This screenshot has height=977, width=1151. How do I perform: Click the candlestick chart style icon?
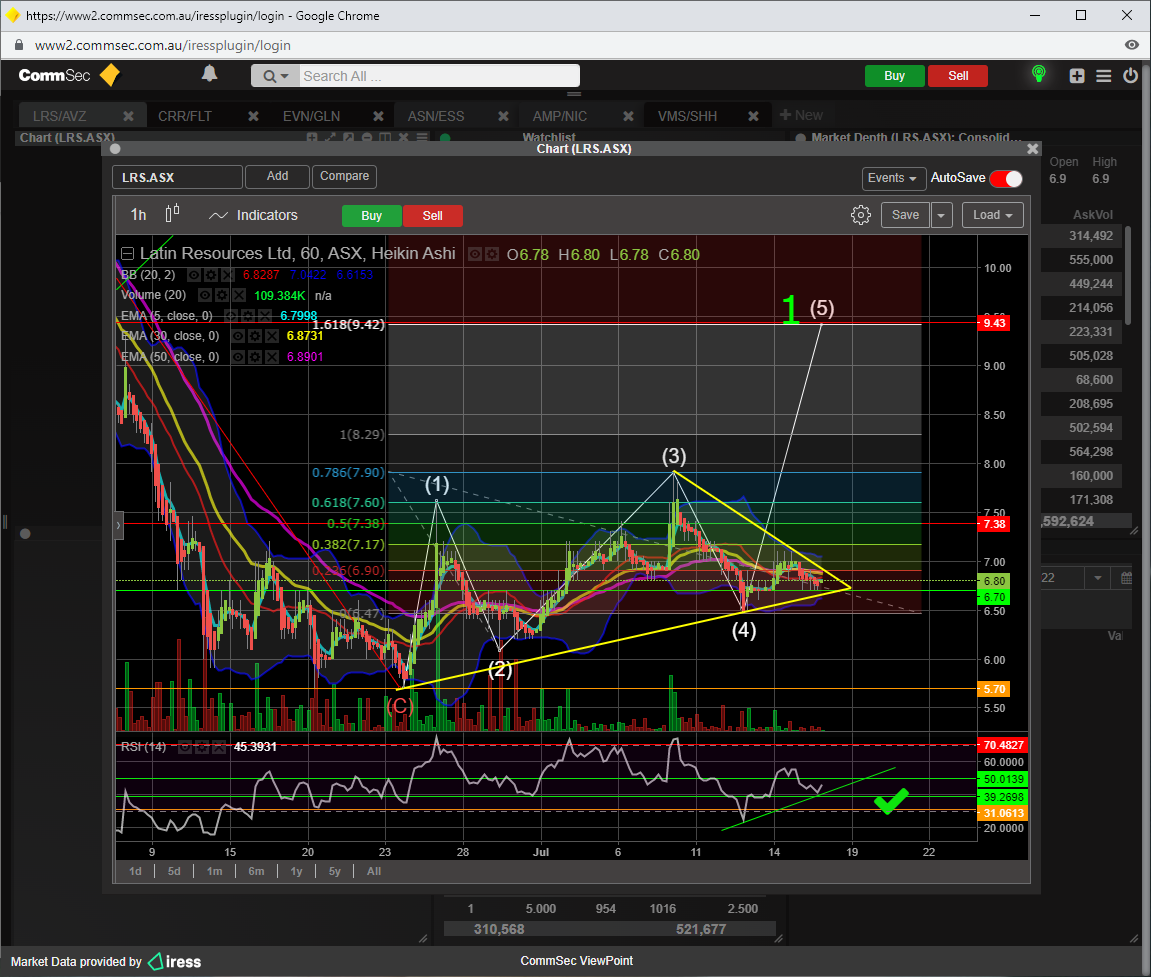point(172,214)
